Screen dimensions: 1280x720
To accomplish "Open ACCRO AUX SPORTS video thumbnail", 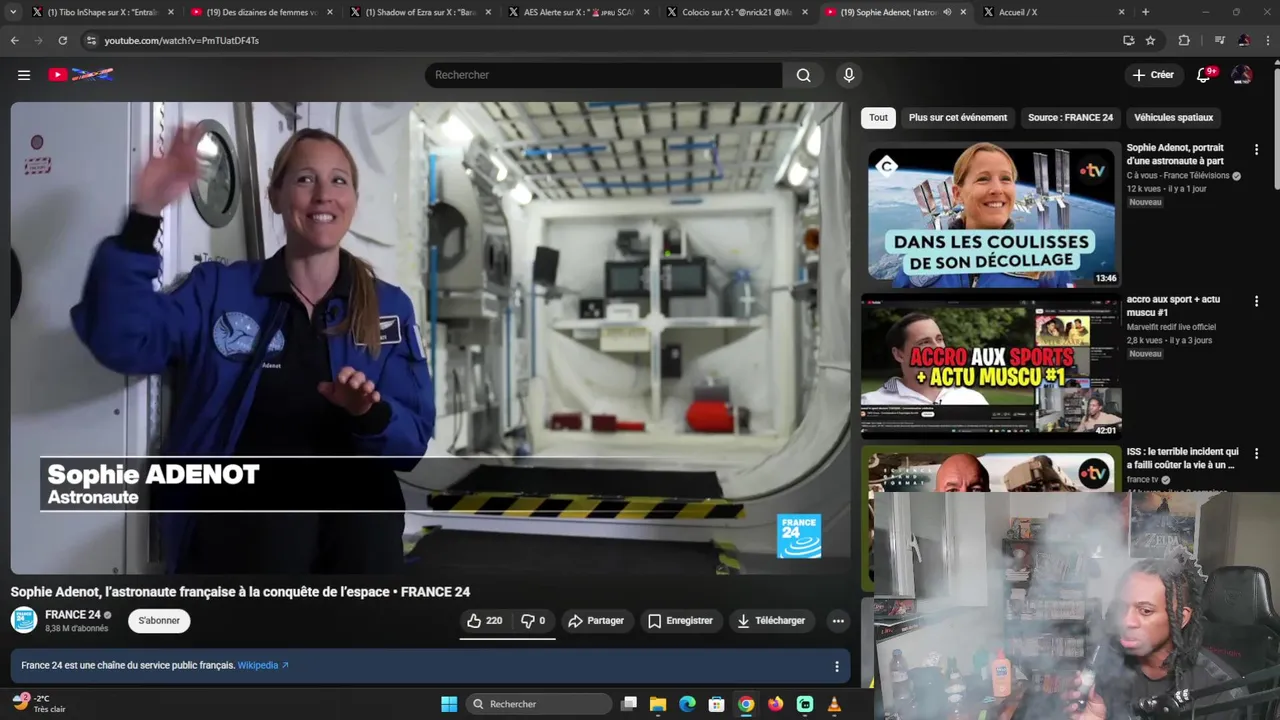I will (991, 366).
